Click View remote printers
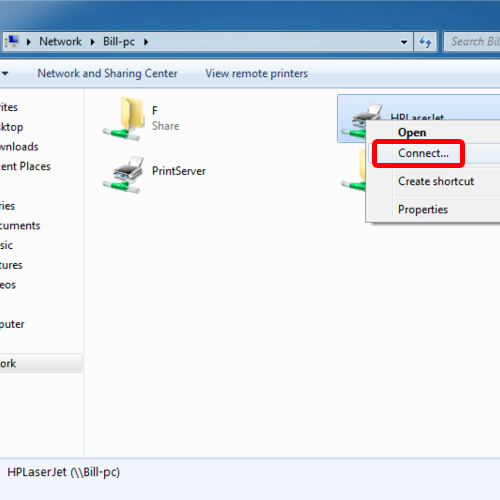The width and height of the screenshot is (500, 500). 256,73
